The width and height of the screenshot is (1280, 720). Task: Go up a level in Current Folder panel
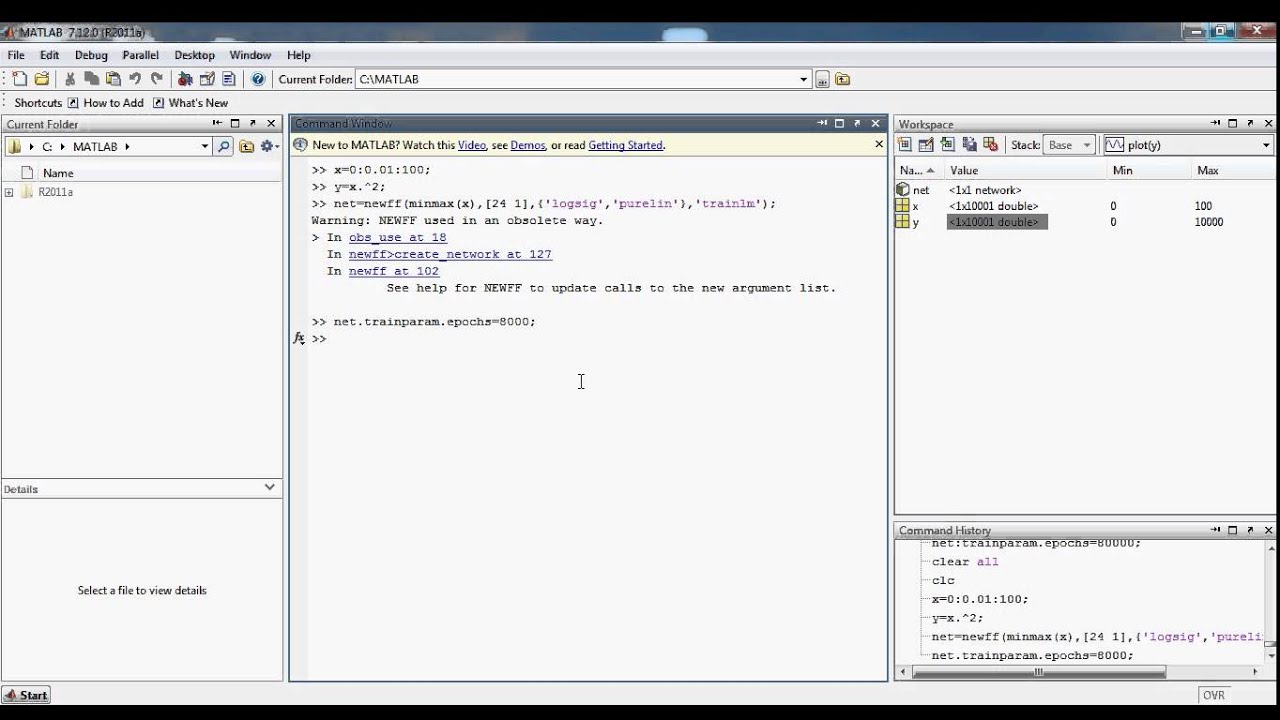coord(246,146)
